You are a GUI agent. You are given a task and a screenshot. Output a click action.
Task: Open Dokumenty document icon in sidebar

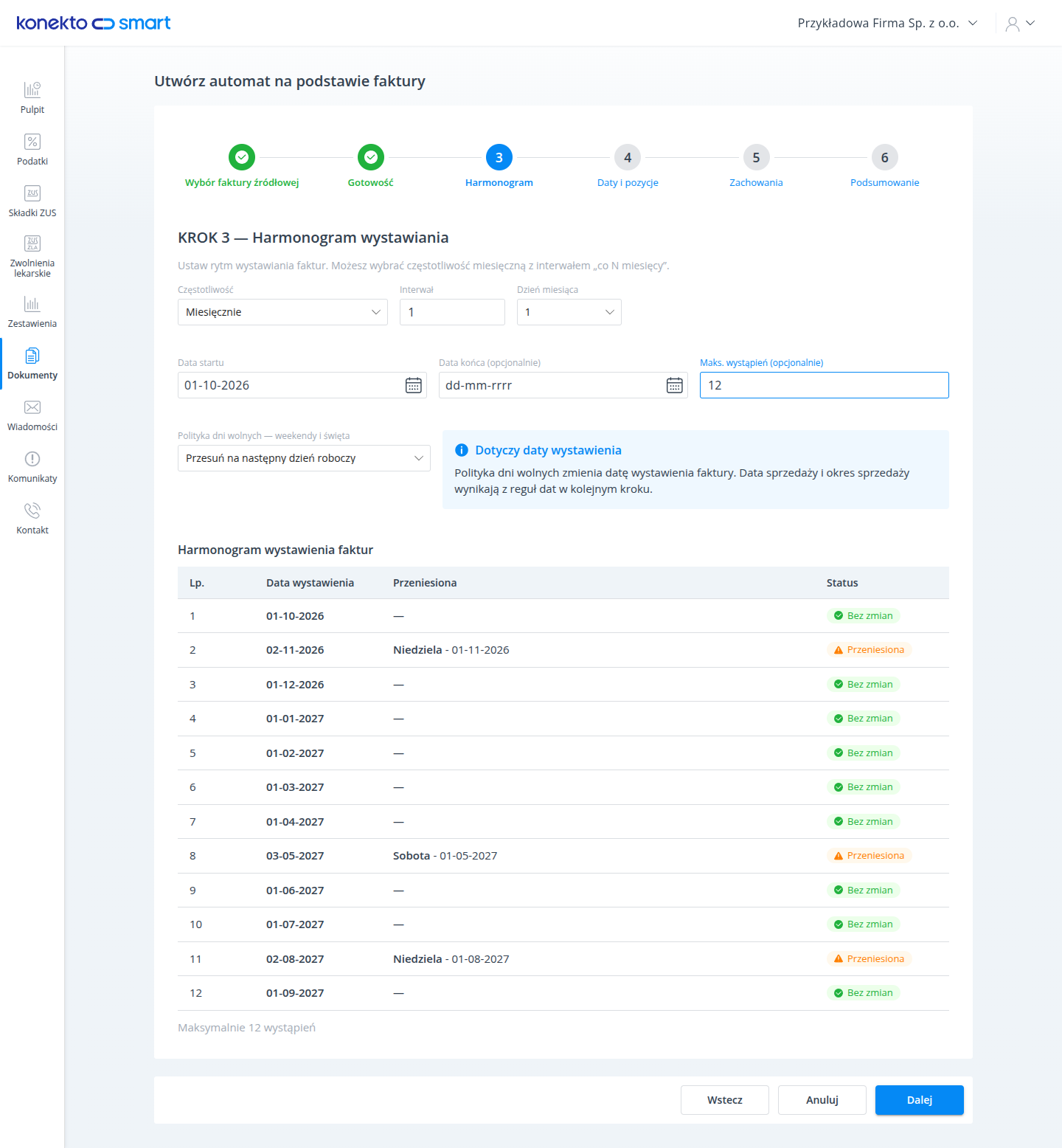point(32,356)
